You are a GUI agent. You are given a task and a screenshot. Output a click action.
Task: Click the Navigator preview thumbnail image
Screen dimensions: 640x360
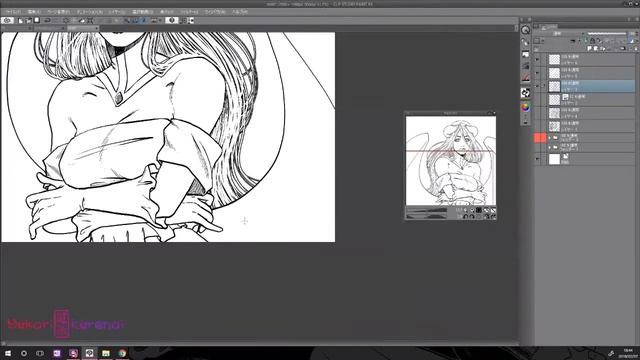click(x=451, y=160)
